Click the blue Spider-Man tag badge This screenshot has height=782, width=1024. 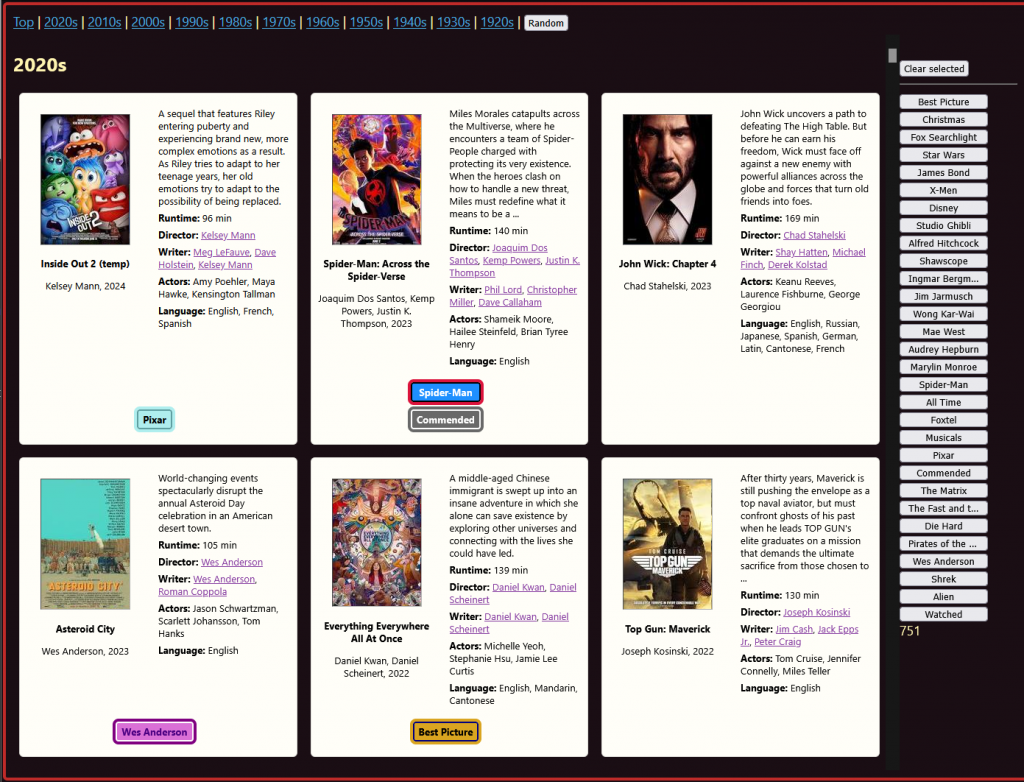(445, 392)
